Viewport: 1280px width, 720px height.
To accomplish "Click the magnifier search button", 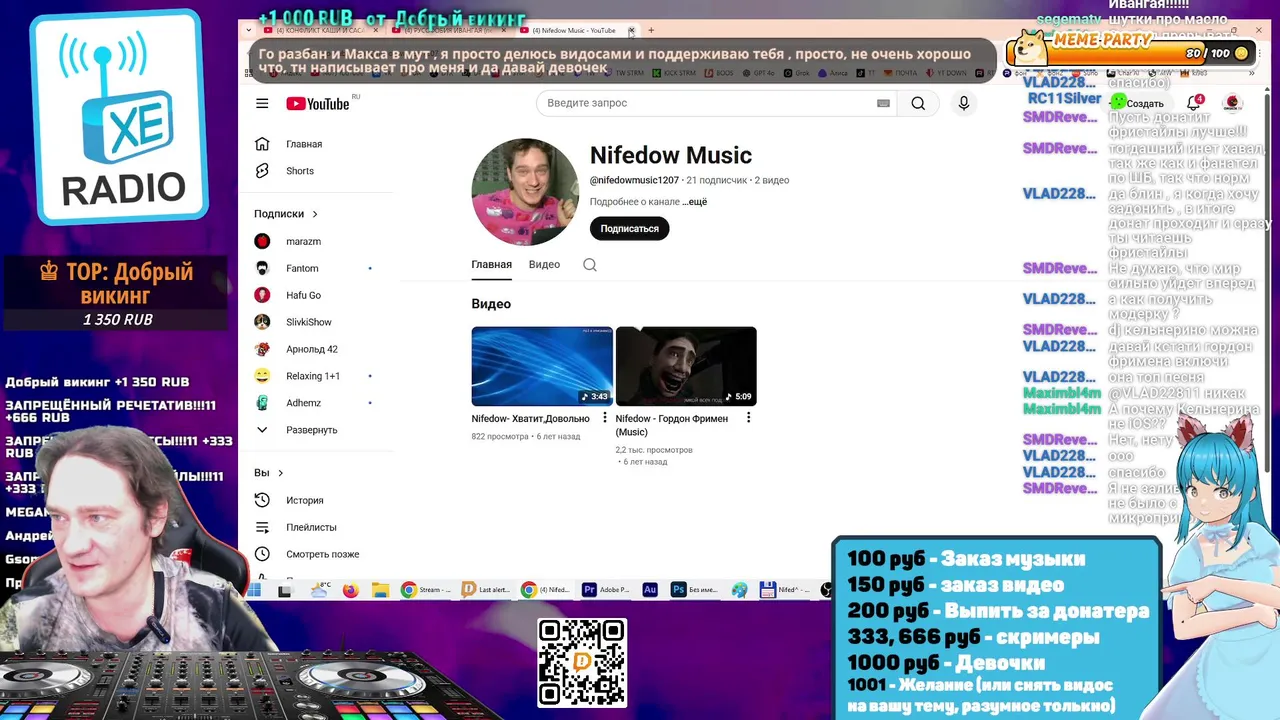I will (918, 103).
